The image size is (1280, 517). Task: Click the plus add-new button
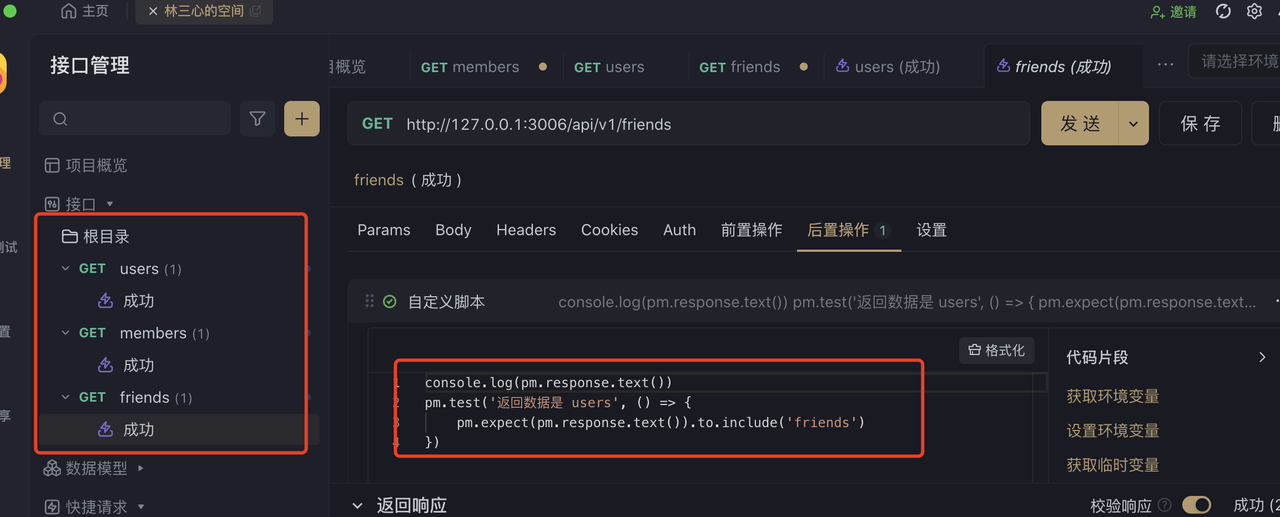pyautogui.click(x=302, y=119)
